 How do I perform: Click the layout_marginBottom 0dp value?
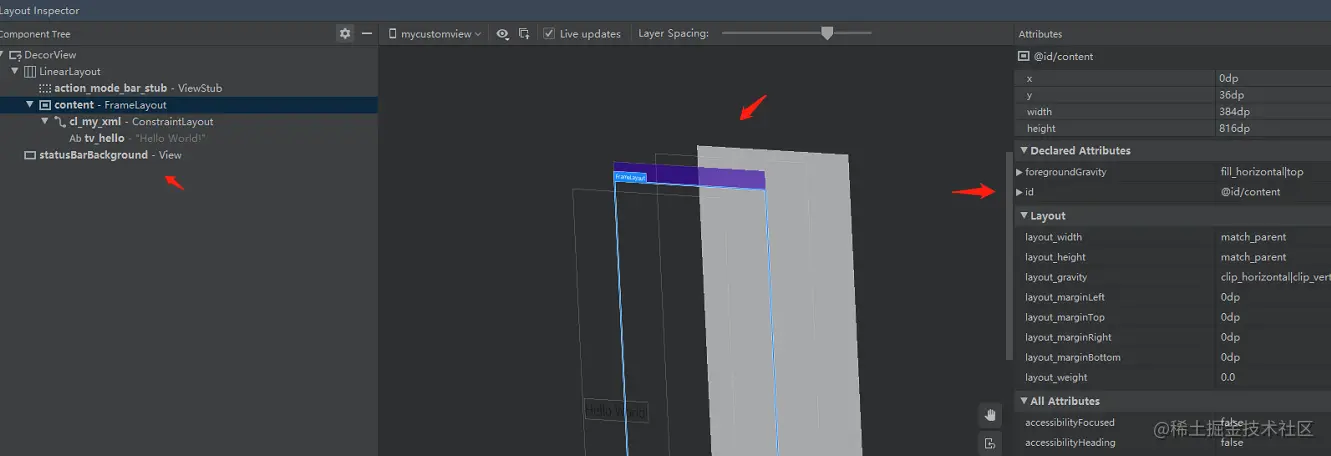tap(1230, 357)
